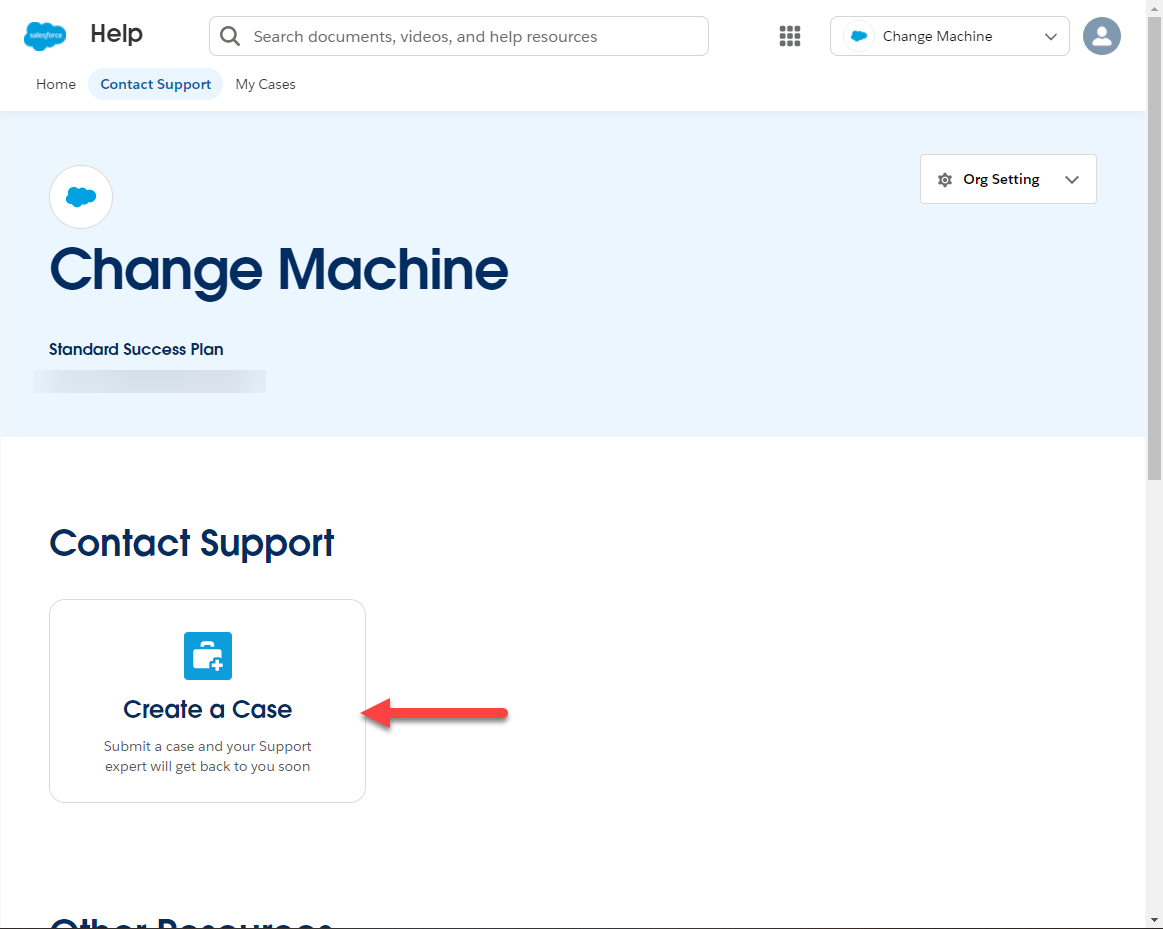
Task: Open the app launcher grid icon
Action: click(x=790, y=36)
